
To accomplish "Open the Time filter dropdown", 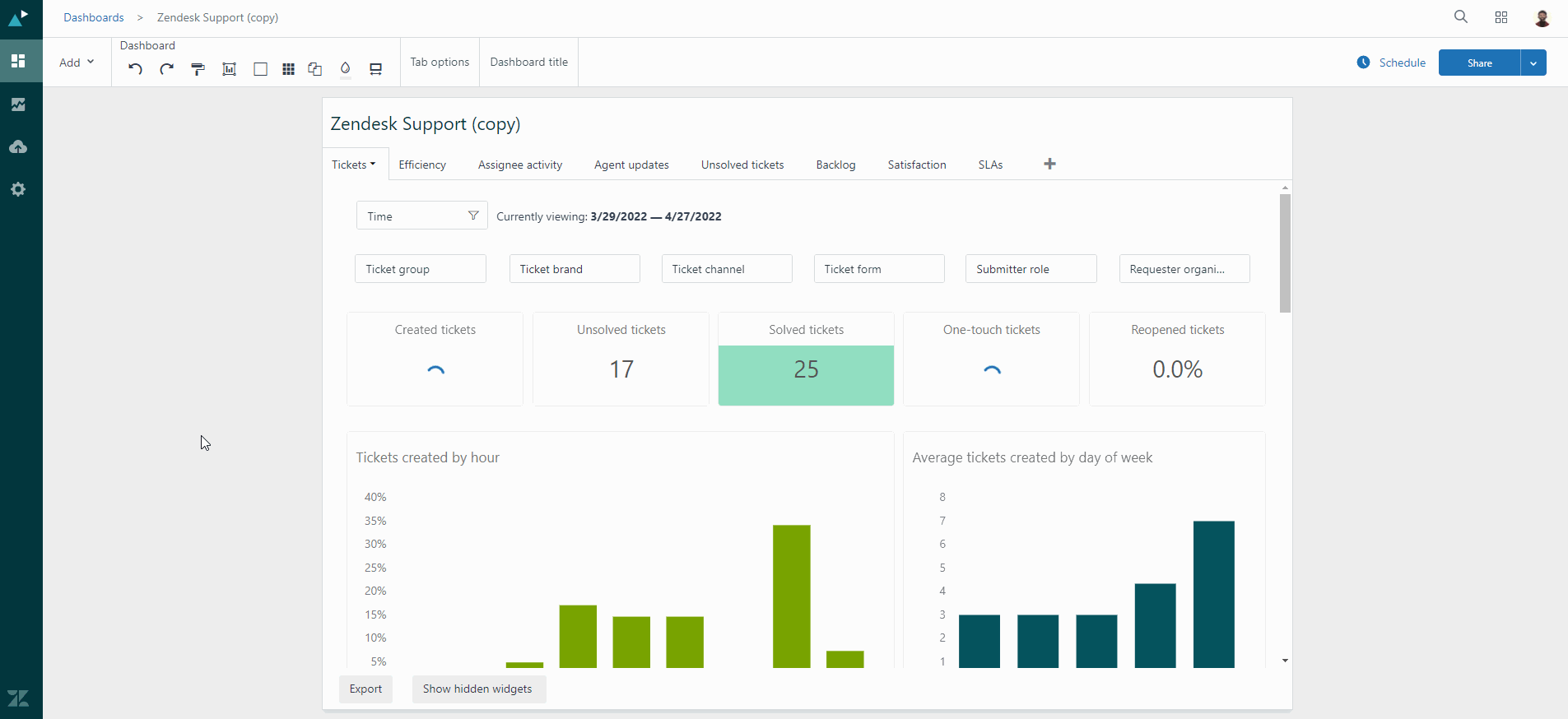I will pyautogui.click(x=421, y=216).
